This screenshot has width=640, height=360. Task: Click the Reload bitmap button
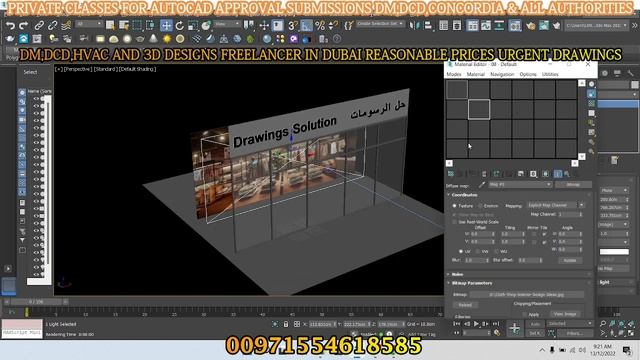(465, 305)
